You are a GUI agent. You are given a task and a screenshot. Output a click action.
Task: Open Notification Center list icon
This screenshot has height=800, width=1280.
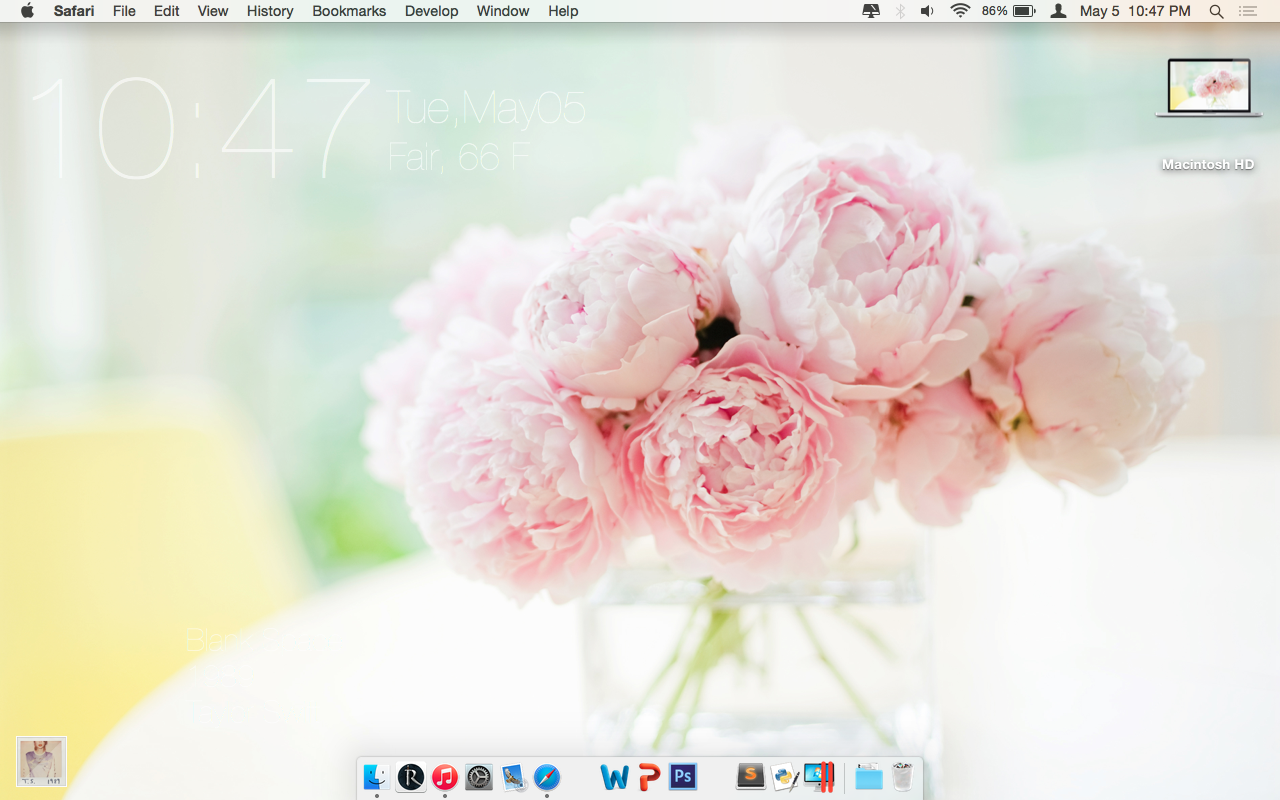coord(1247,11)
